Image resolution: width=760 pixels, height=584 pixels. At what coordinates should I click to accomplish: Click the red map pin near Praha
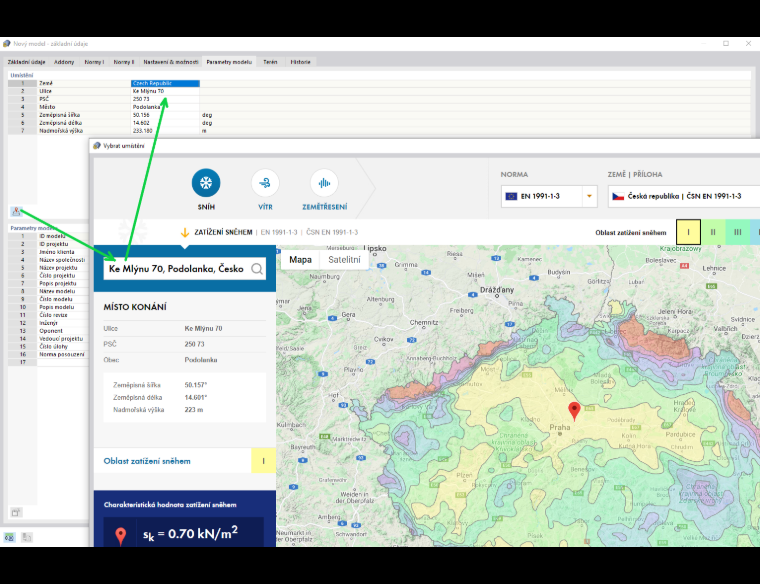pyautogui.click(x=574, y=411)
